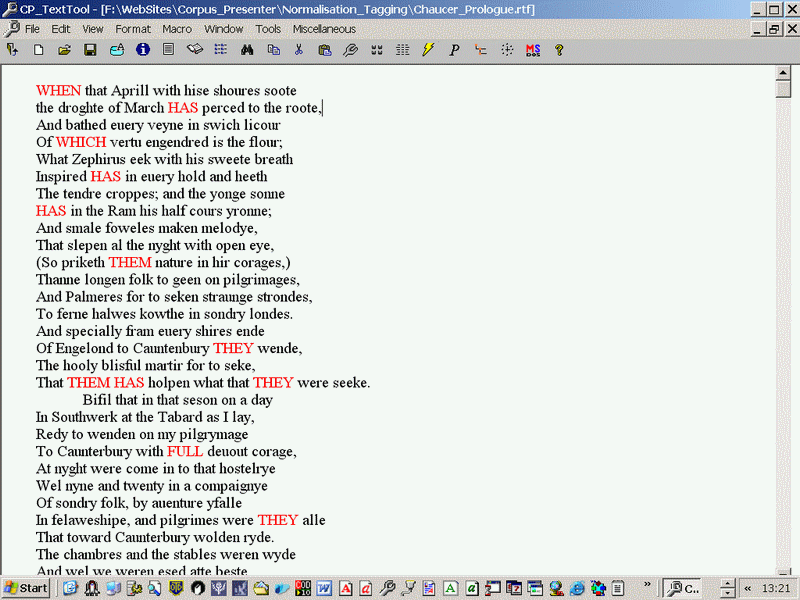800x600 pixels.
Task: Open the Macro menu
Action: click(x=177, y=29)
